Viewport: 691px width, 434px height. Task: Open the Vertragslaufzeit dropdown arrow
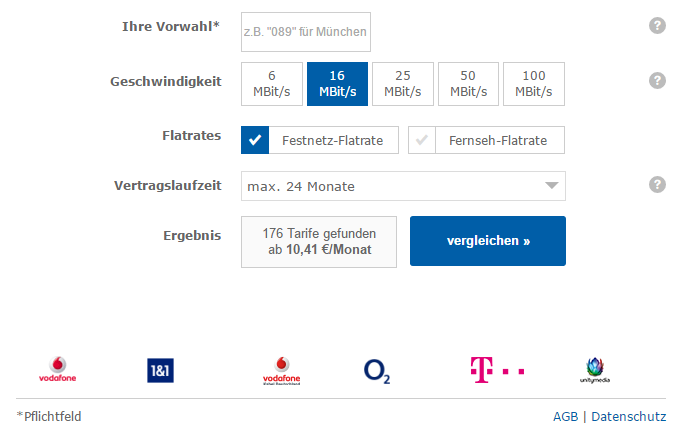552,185
